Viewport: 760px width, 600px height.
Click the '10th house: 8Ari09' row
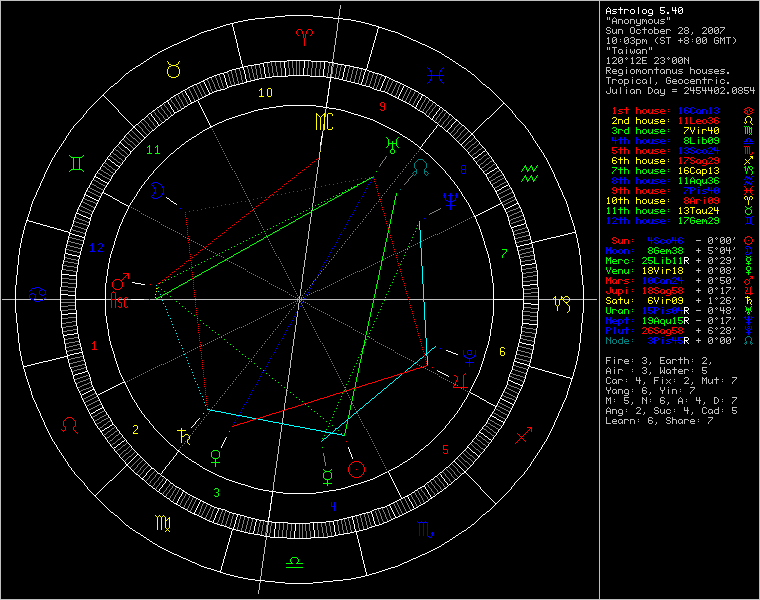[x=662, y=201]
